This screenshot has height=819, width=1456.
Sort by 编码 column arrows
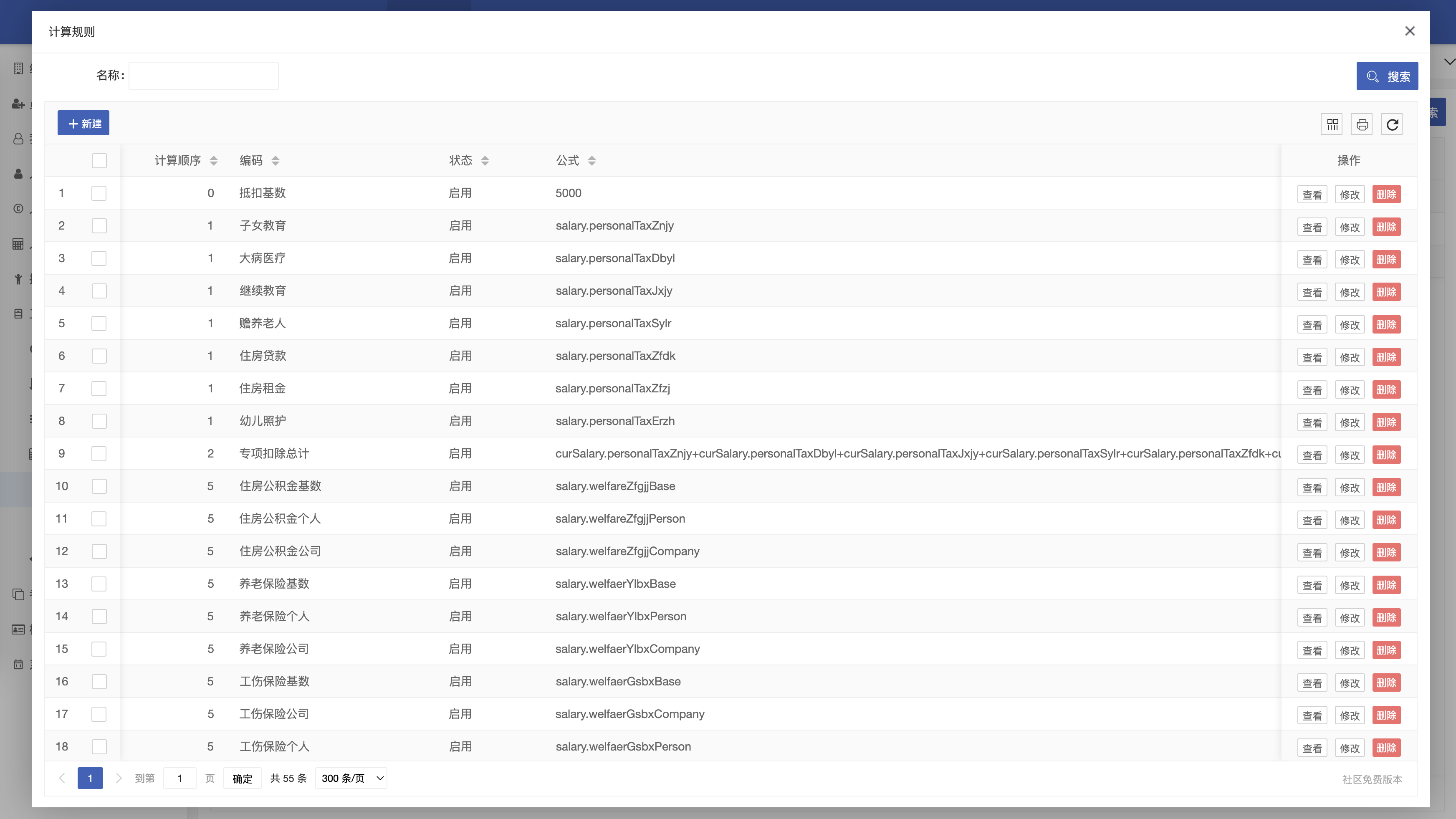275,161
